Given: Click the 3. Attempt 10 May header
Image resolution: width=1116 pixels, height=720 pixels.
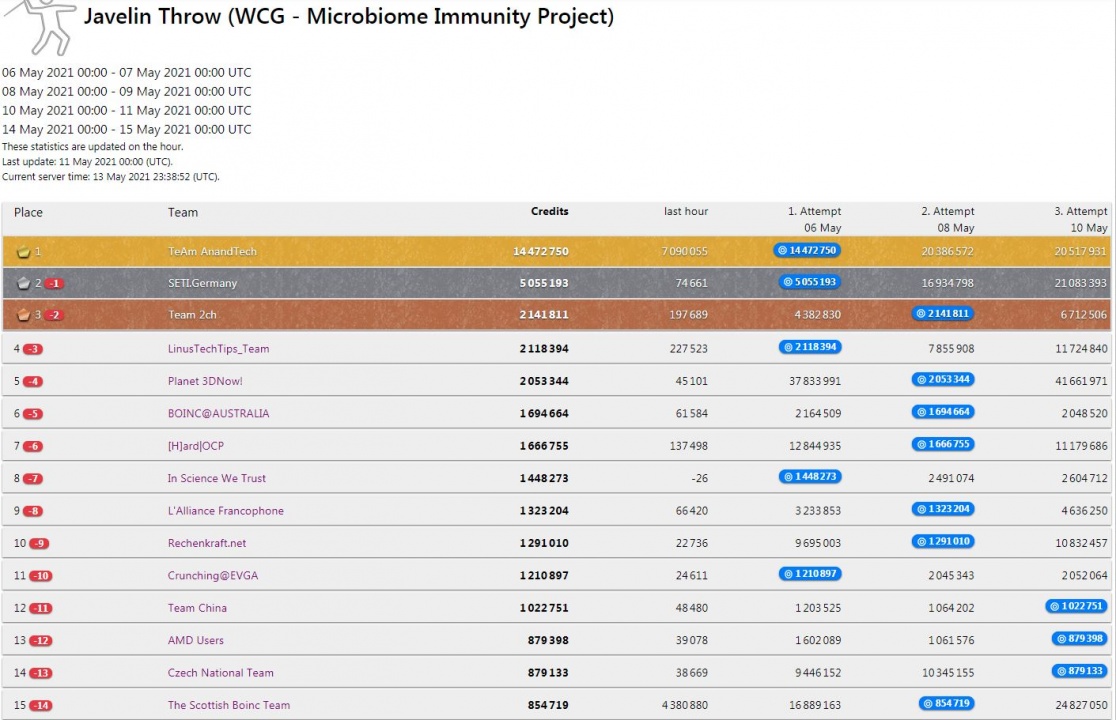Looking at the screenshot, I should pos(1080,220).
